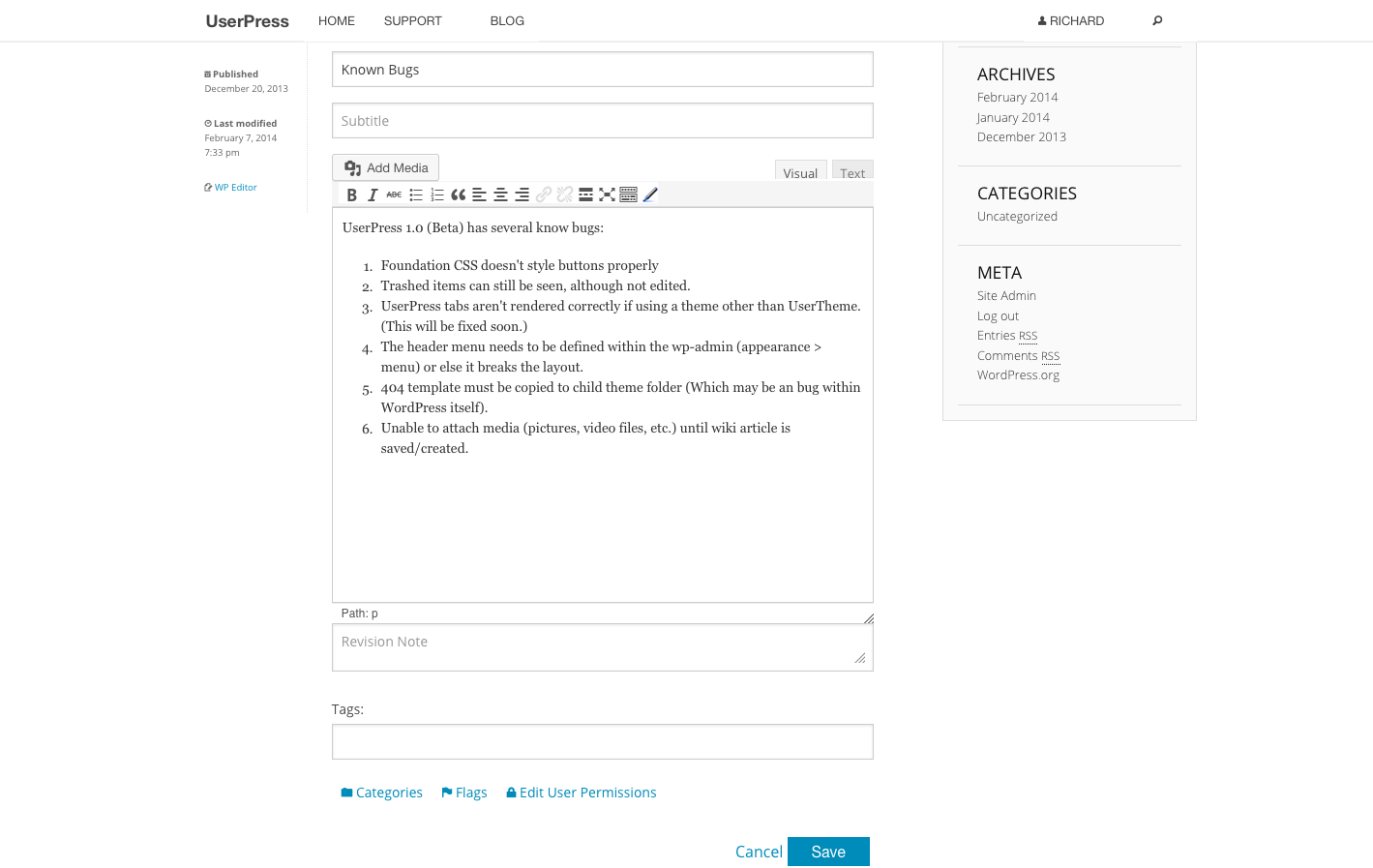Click the 'UserPress 1.0 (Beta)' intro paragraph

[472, 227]
